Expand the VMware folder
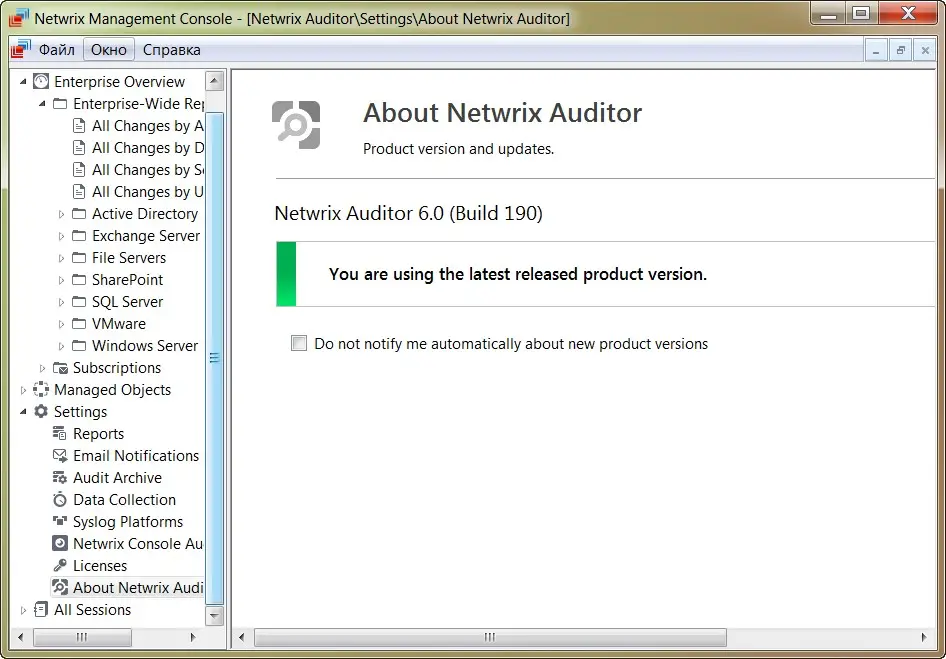This screenshot has width=946, height=659. pyautogui.click(x=61, y=324)
